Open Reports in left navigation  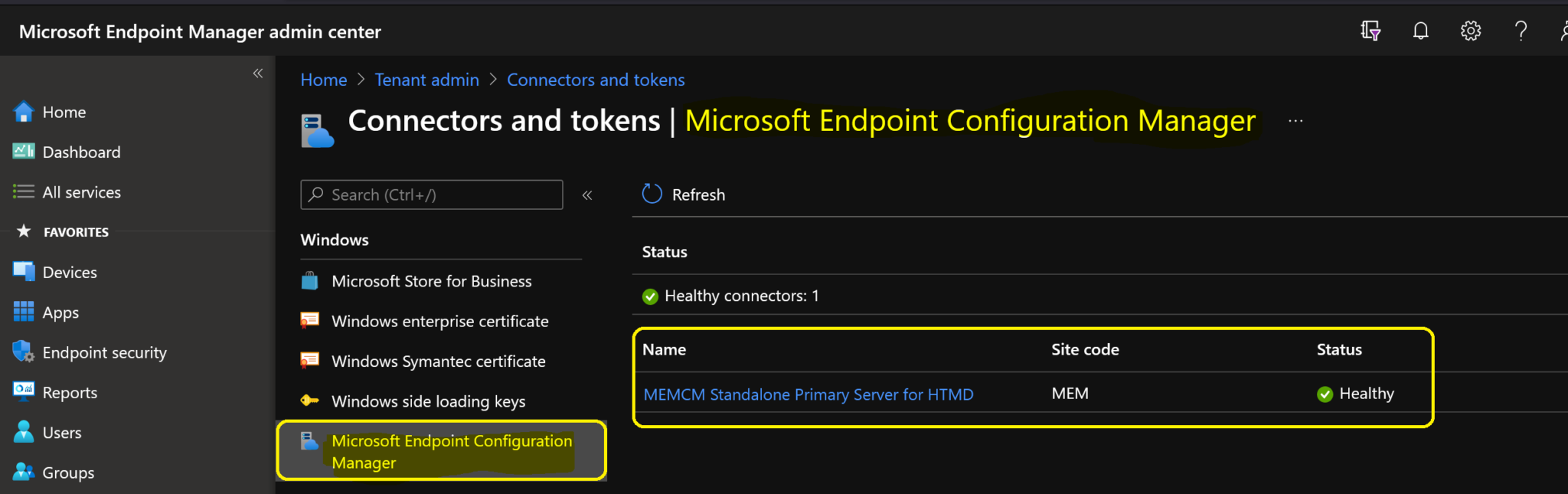pos(70,393)
